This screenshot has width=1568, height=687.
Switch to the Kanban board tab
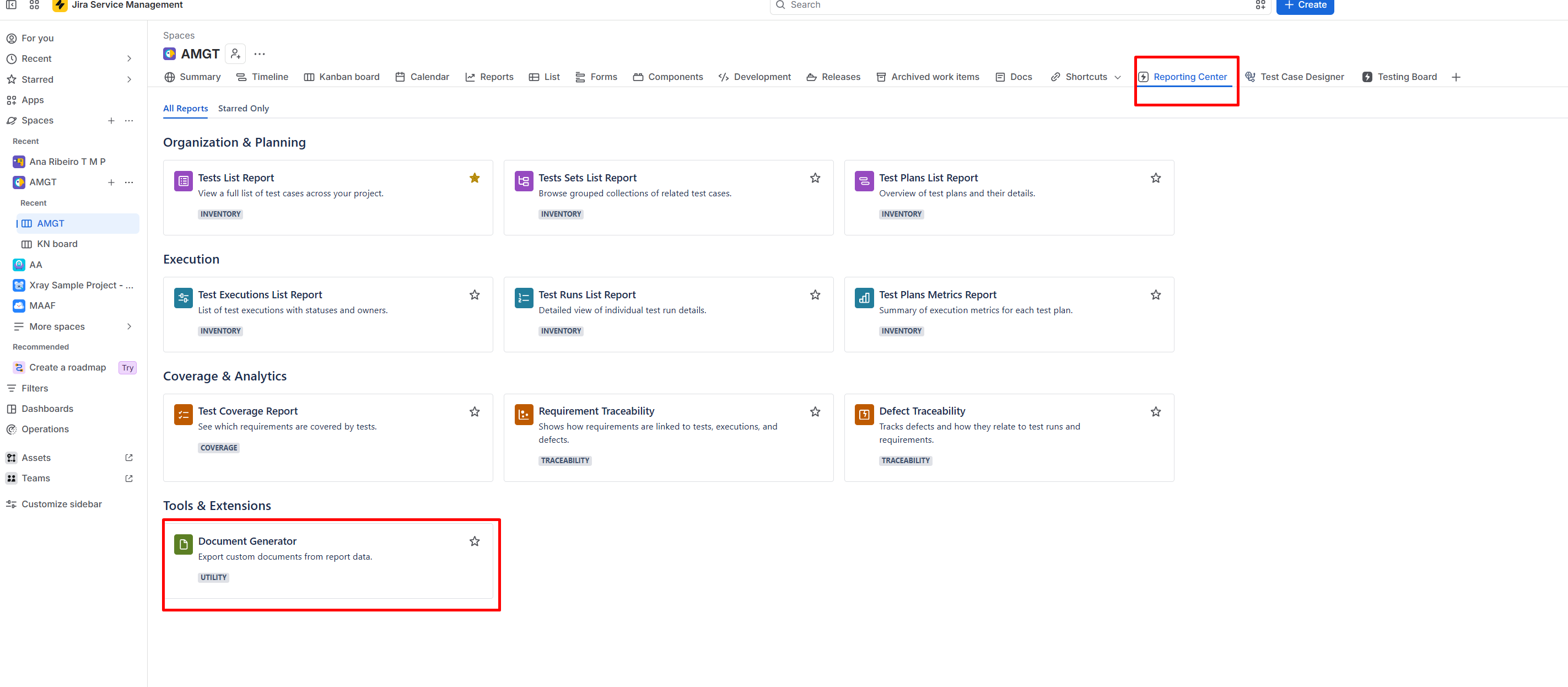pyautogui.click(x=342, y=77)
